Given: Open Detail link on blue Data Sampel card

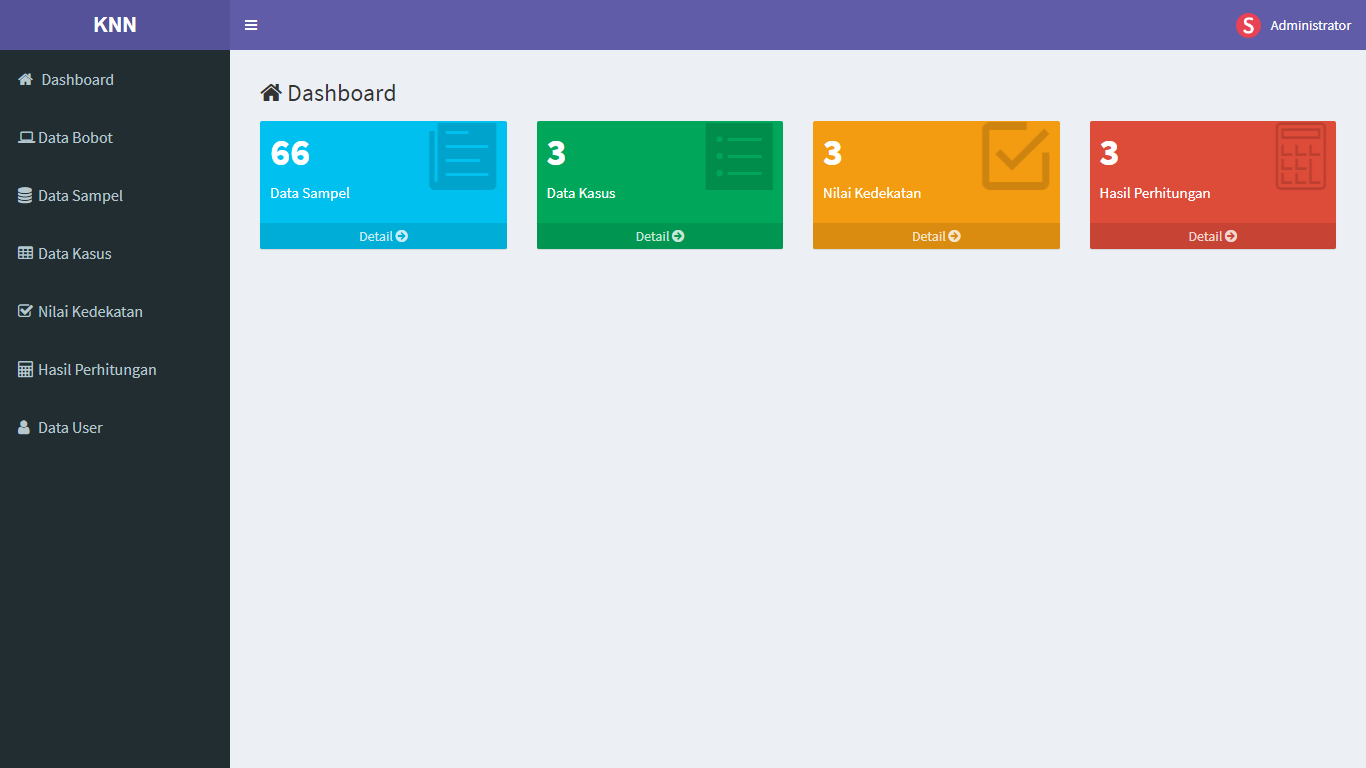Looking at the screenshot, I should click(x=383, y=236).
